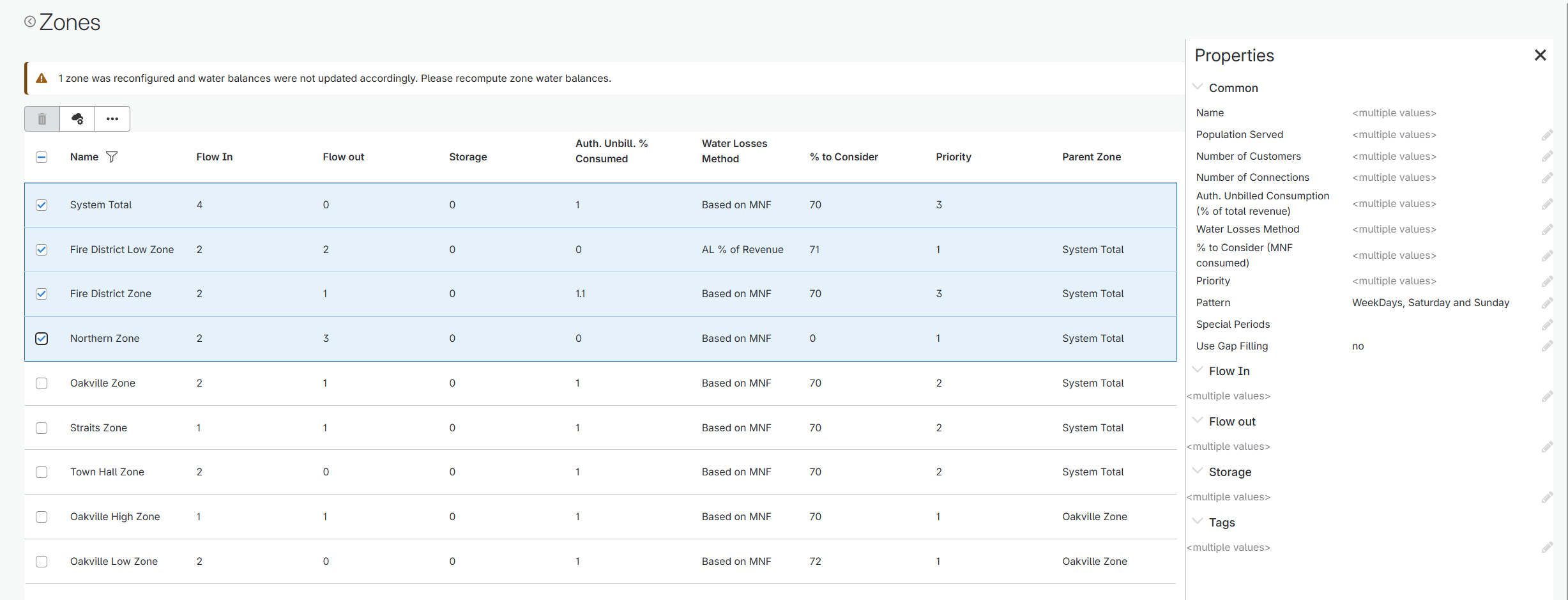Click the filter icon beside Name column

pos(112,157)
